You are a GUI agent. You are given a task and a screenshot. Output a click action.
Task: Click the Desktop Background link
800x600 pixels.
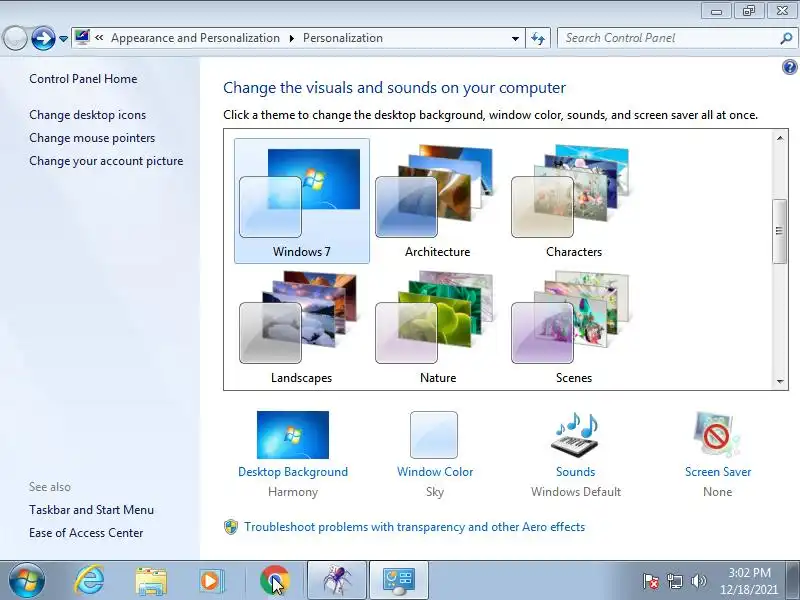(293, 472)
